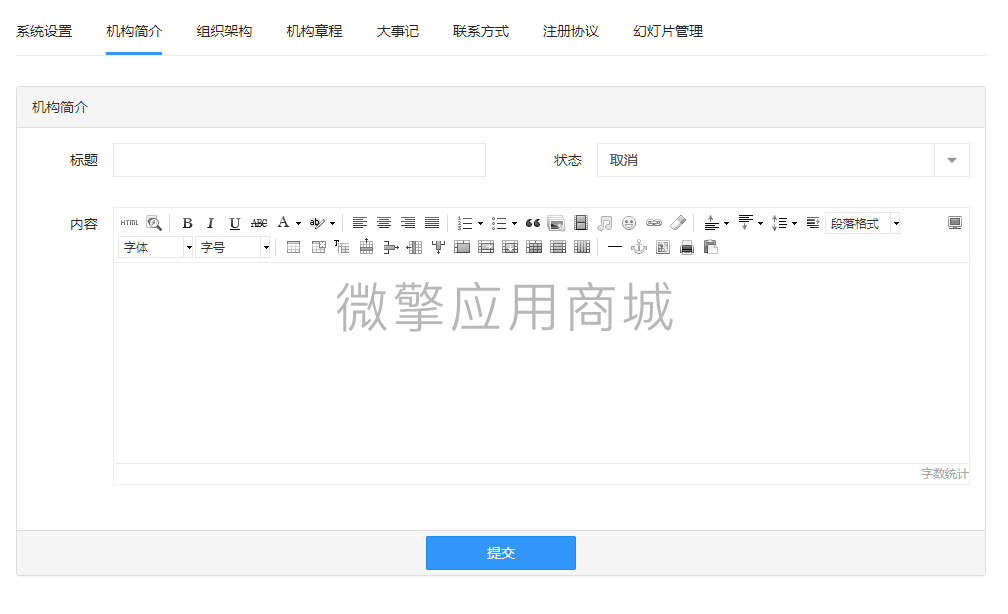This screenshot has height=614, width=1008.
Task: Open the 组织架构 tab
Action: (x=224, y=31)
